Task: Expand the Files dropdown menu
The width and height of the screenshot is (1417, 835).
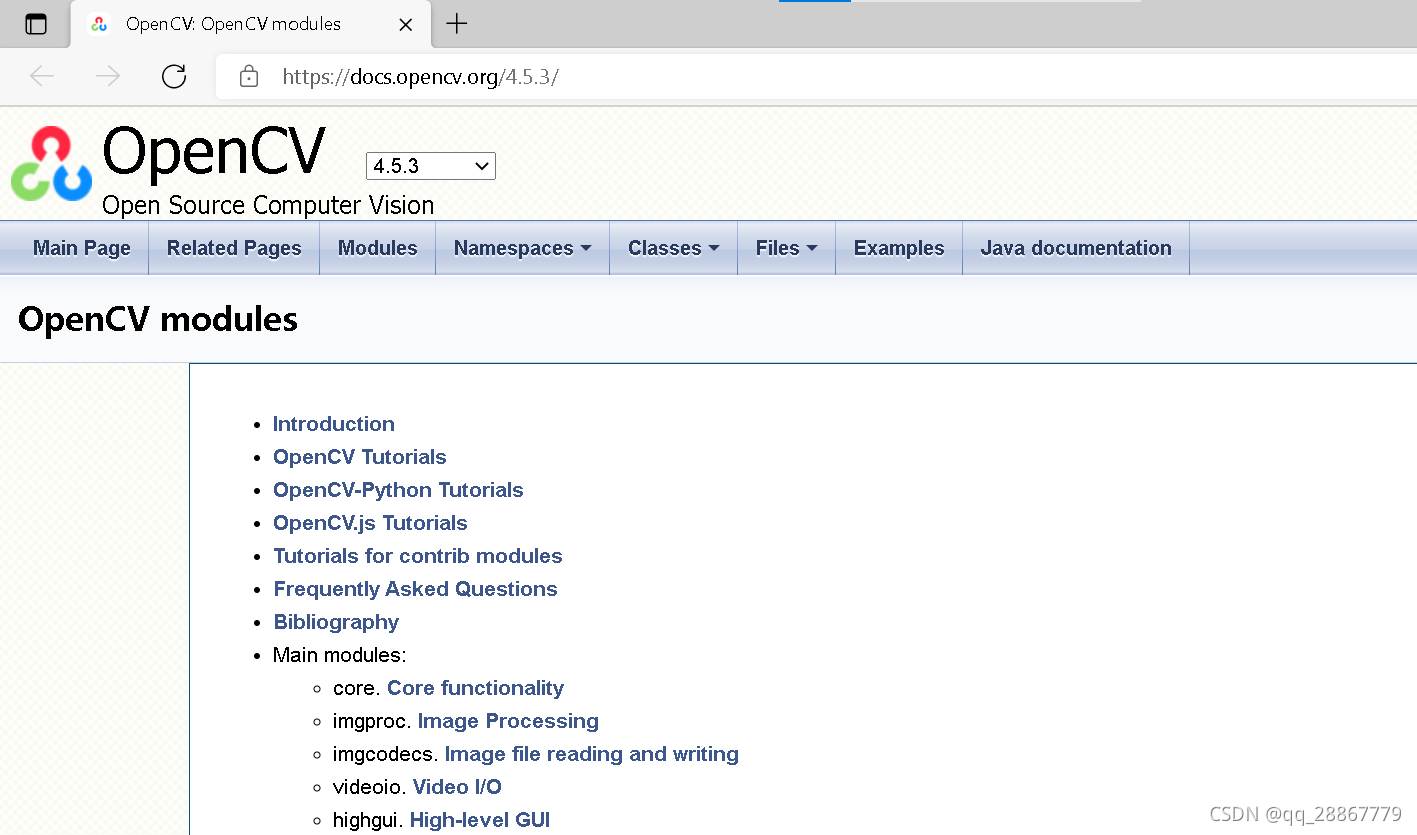Action: click(x=787, y=248)
